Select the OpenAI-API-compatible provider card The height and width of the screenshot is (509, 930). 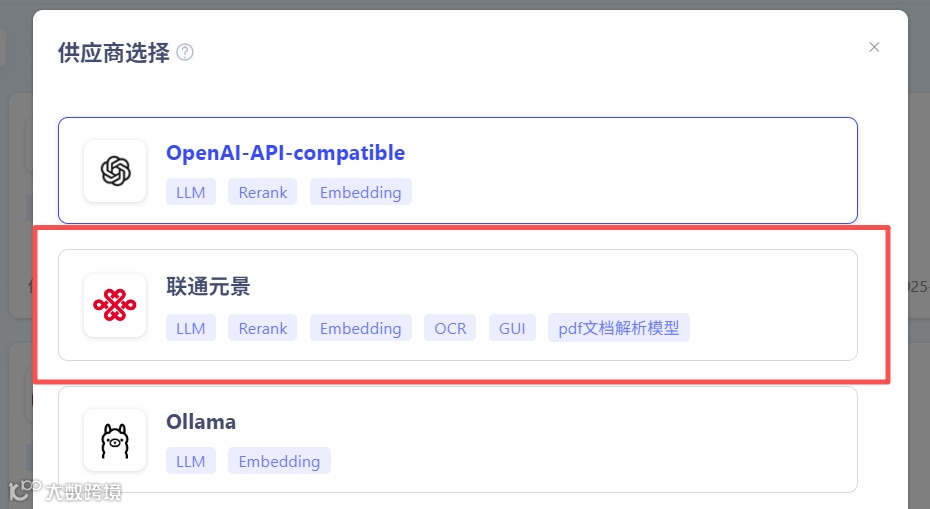(x=458, y=170)
